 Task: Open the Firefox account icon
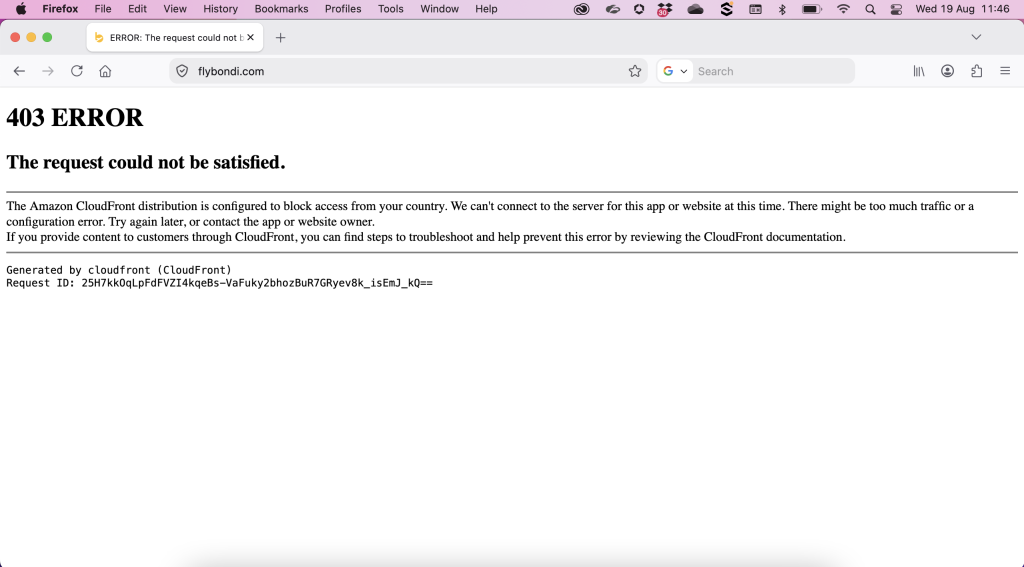tap(948, 71)
